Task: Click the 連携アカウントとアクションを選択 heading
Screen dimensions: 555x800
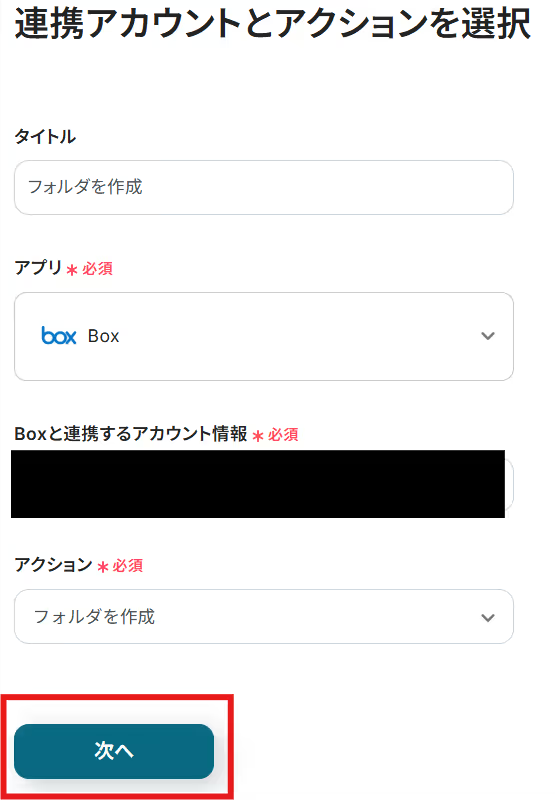Action: point(272,23)
